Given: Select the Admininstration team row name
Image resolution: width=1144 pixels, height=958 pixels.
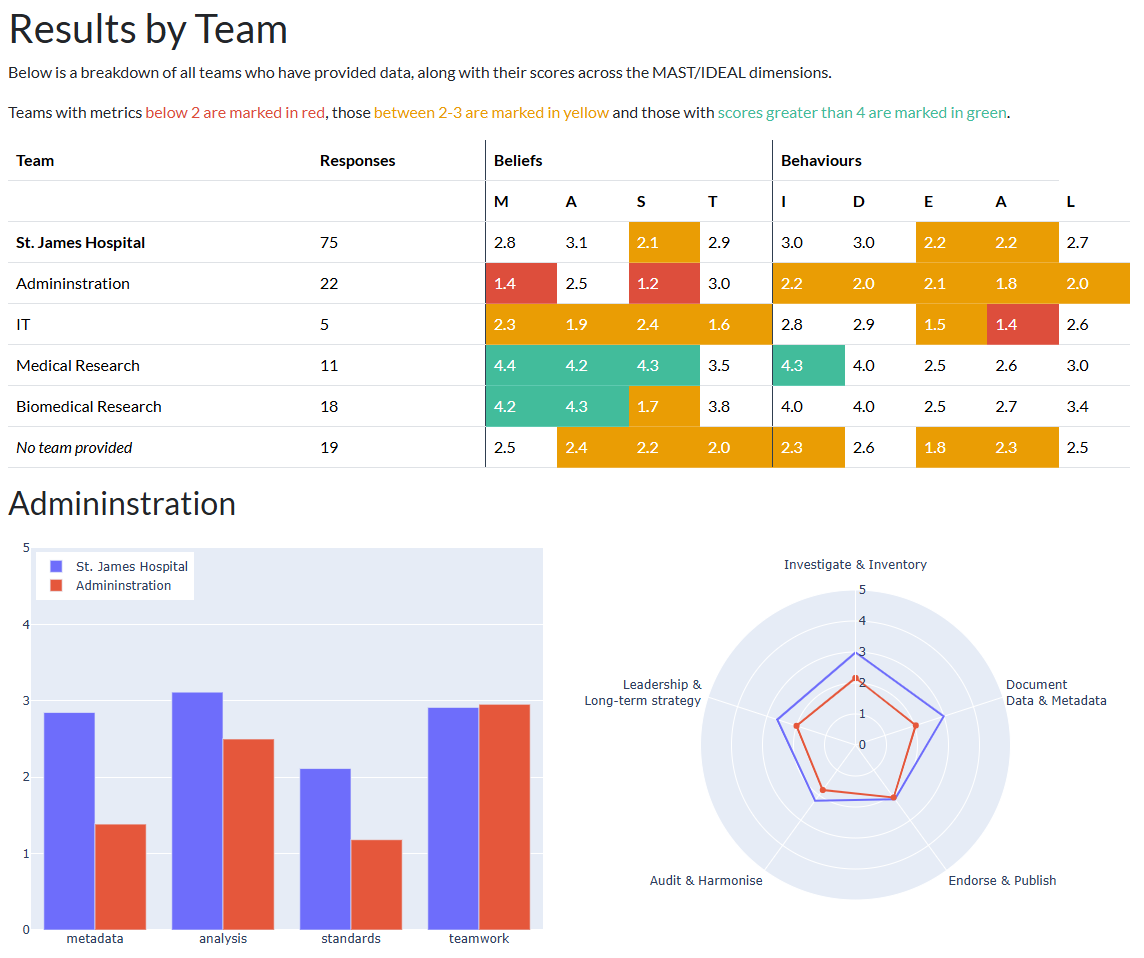Looking at the screenshot, I should [73, 284].
